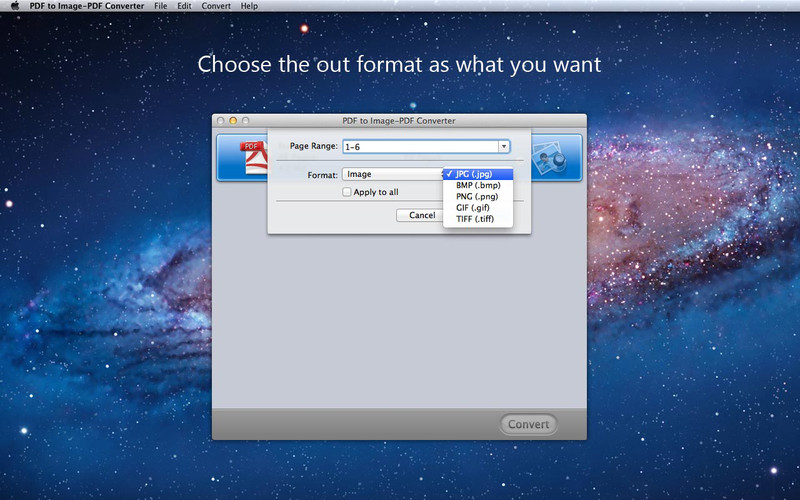Open the Help menu
Image resolution: width=800 pixels, height=500 pixels.
[x=249, y=6]
